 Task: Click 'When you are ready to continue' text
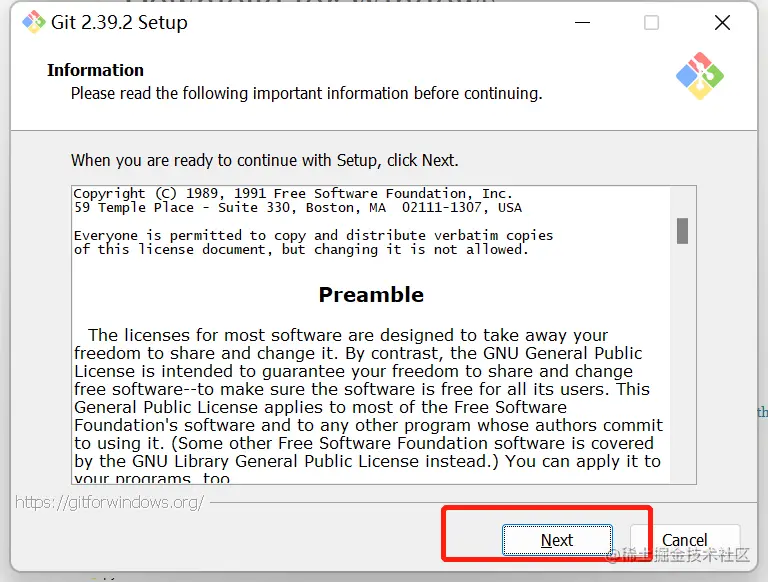point(264,160)
